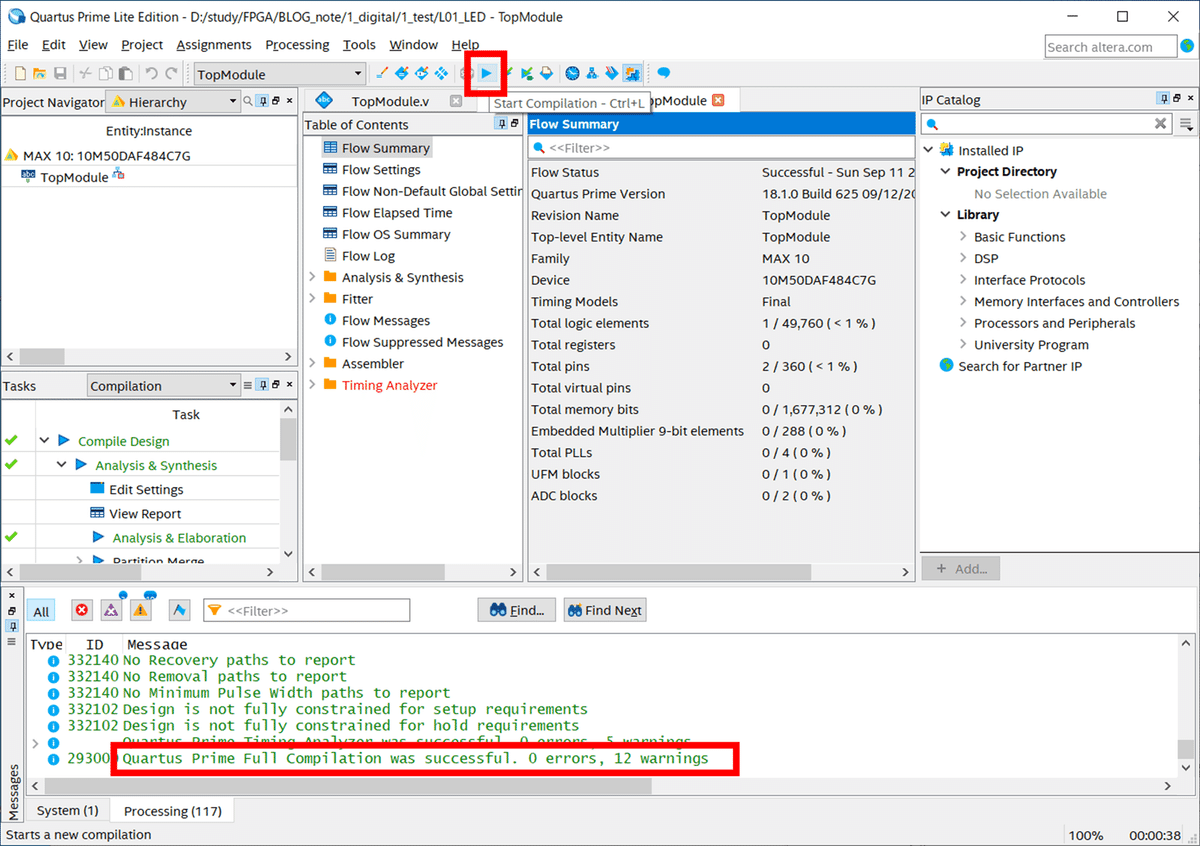Screen dimensions: 1200x846
Task: Expand Interface Protocols in IP Catalog
Action: pyautogui.click(x=963, y=280)
